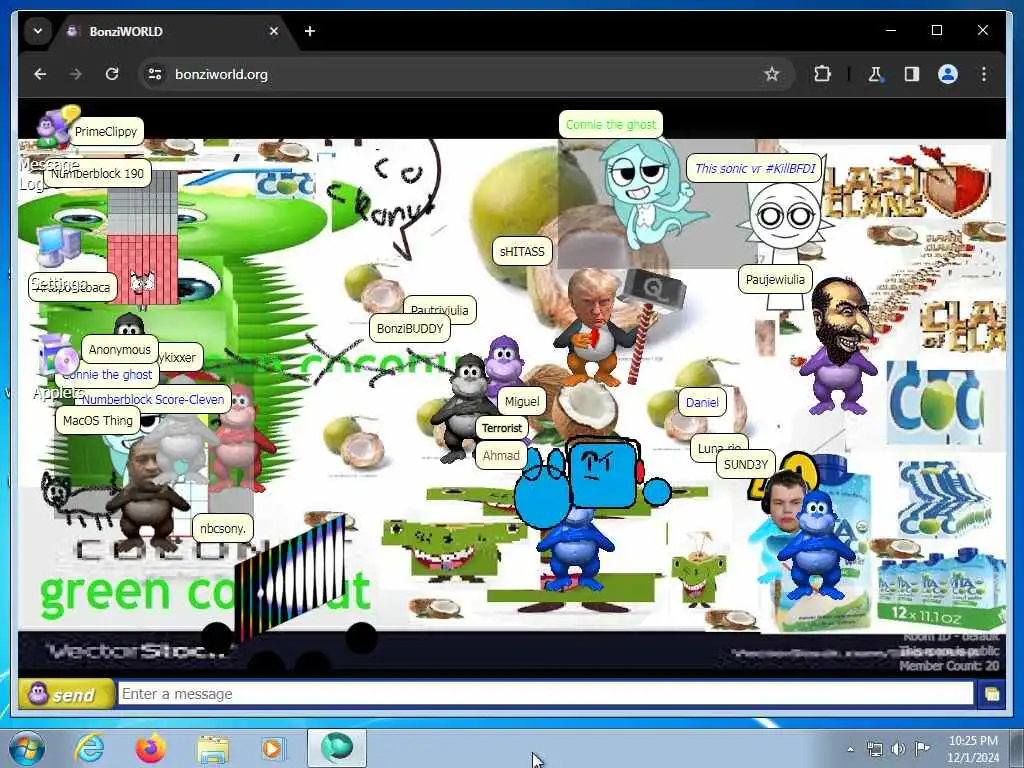Expand the tab search dropdown arrow
Image resolution: width=1024 pixels, height=768 pixels.
[x=38, y=31]
